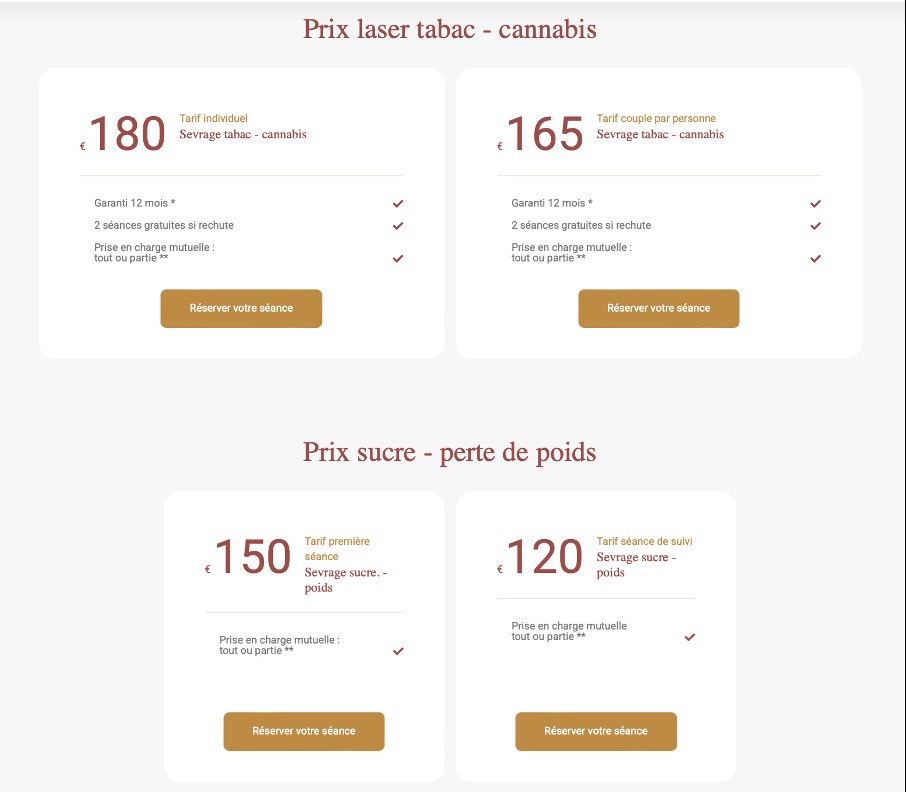Click the checkmark in the première séance card
Image resolution: width=906 pixels, height=792 pixels.
[398, 651]
